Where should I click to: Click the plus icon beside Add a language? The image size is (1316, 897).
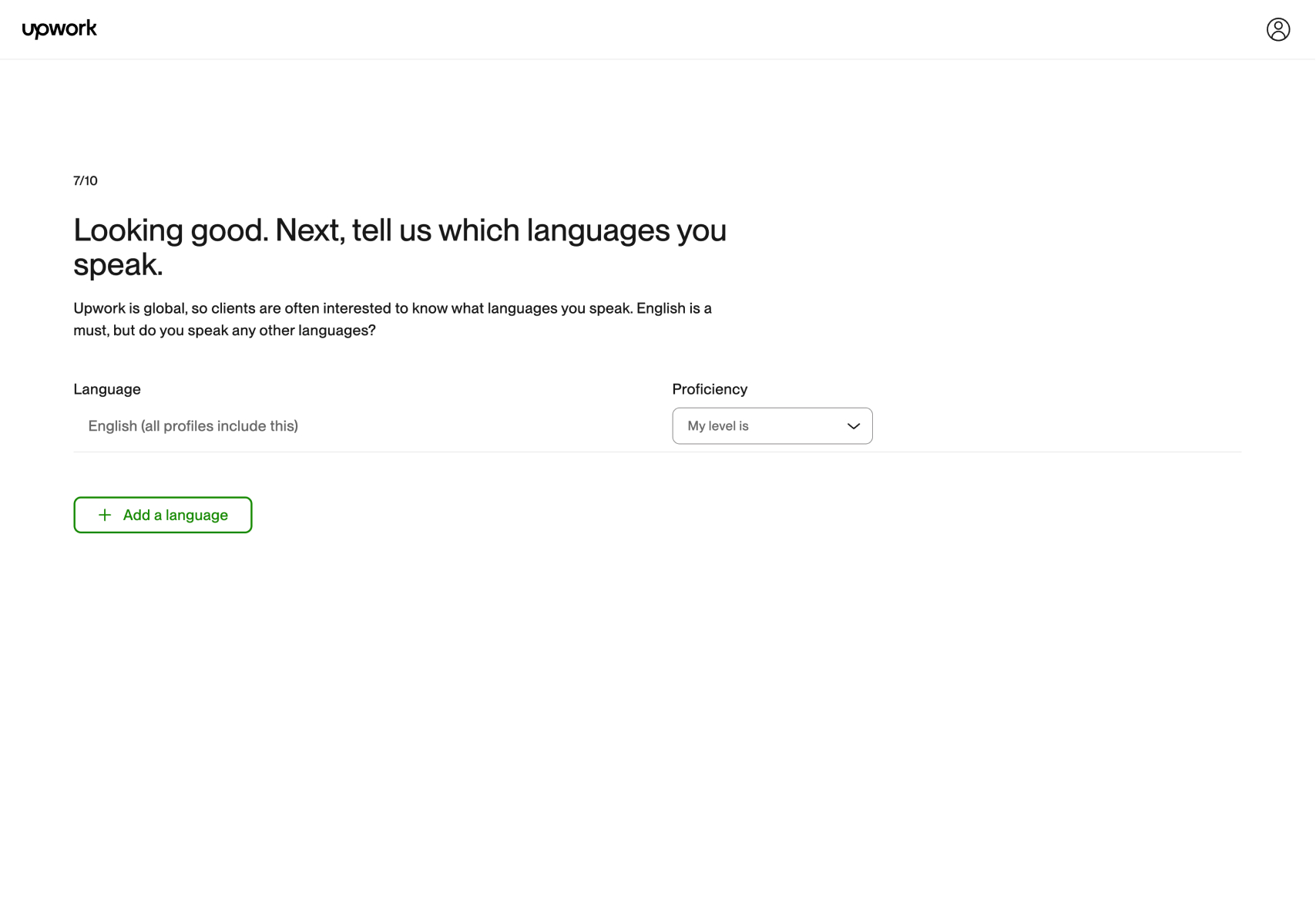pyautogui.click(x=105, y=515)
